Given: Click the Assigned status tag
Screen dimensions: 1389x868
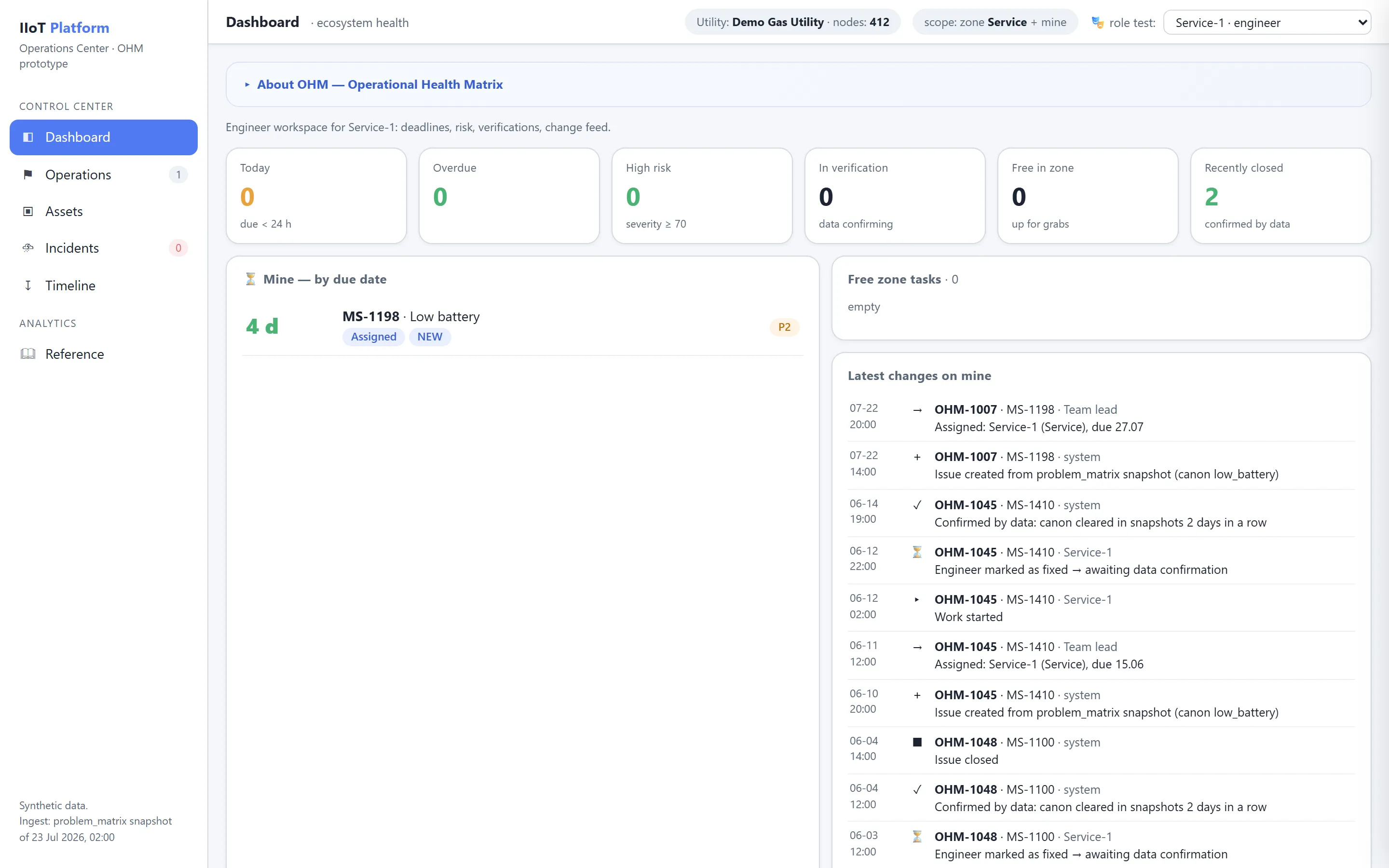Looking at the screenshot, I should pyautogui.click(x=374, y=337).
